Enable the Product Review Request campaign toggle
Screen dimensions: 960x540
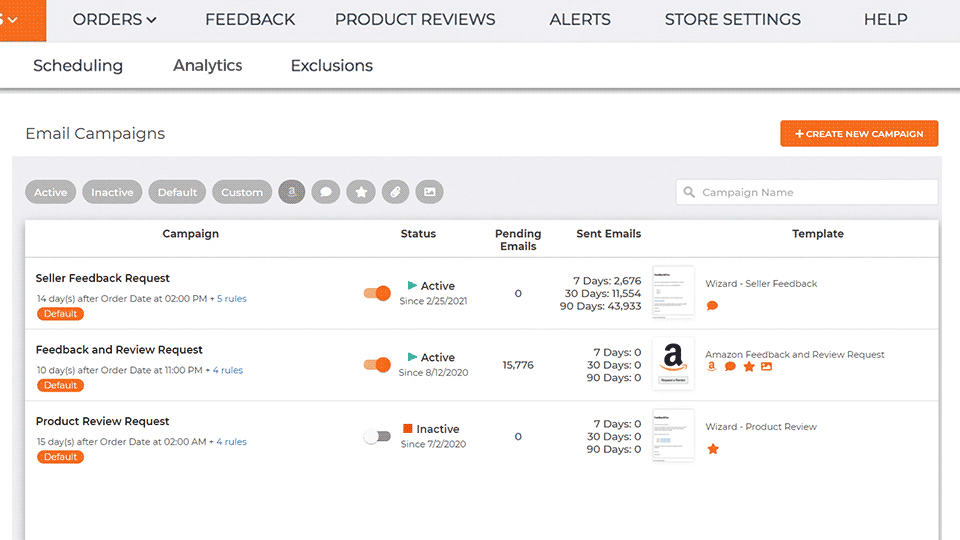point(376,437)
